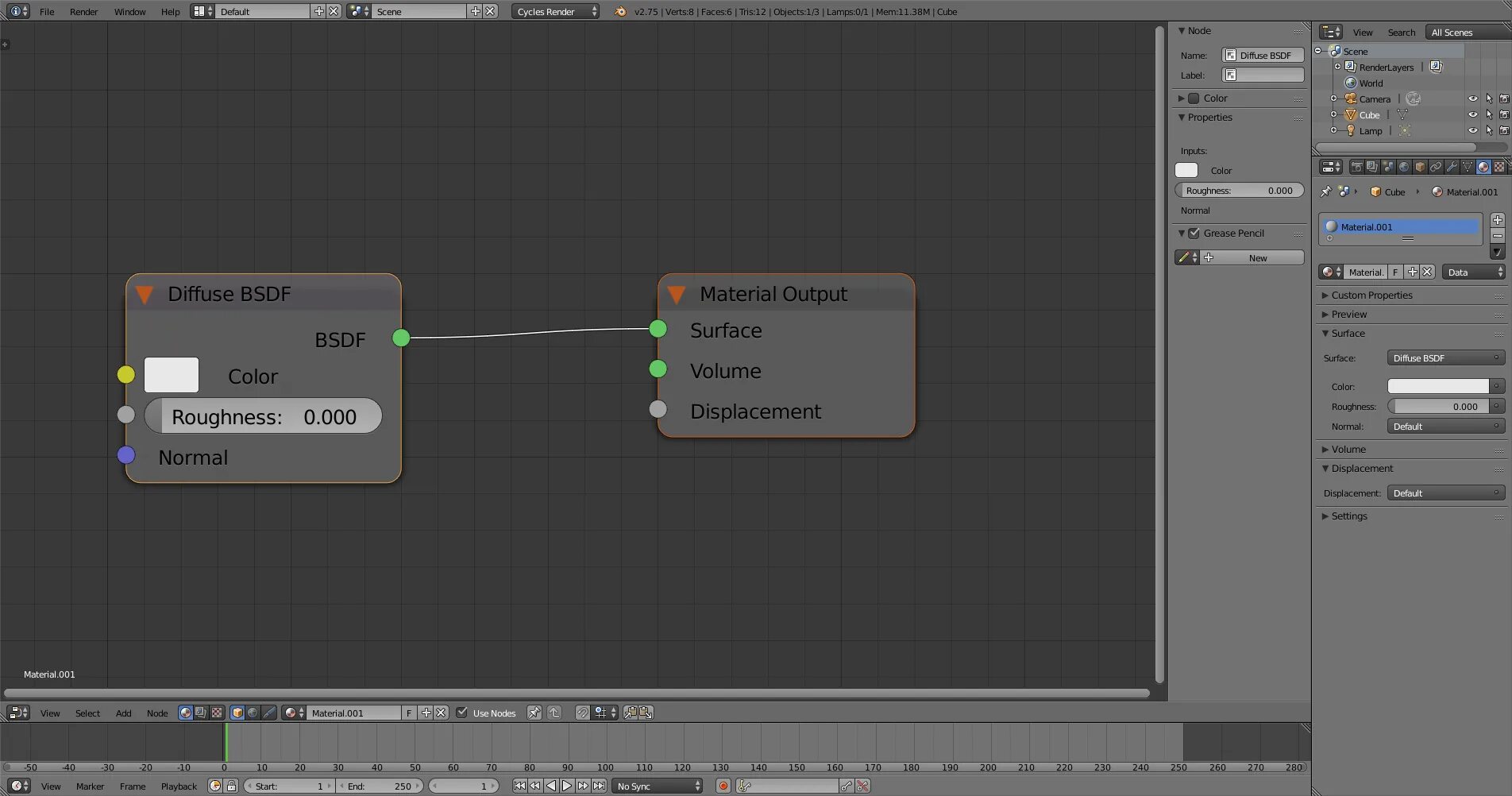Open the Texture properties tab

click(x=1499, y=167)
